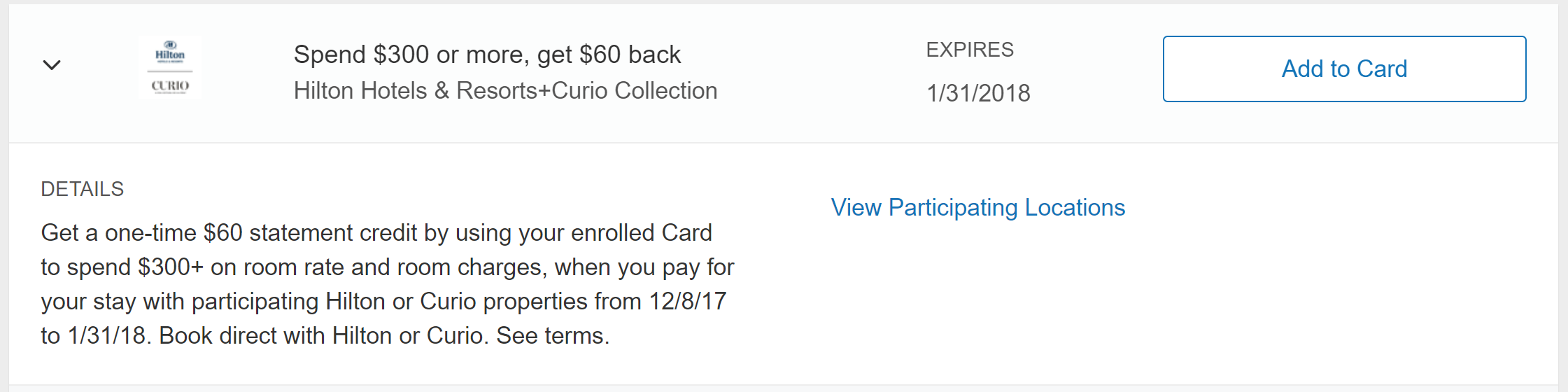Click the 12/8/17 start date in details
Image resolution: width=1568 pixels, height=392 pixels.
coord(688,302)
